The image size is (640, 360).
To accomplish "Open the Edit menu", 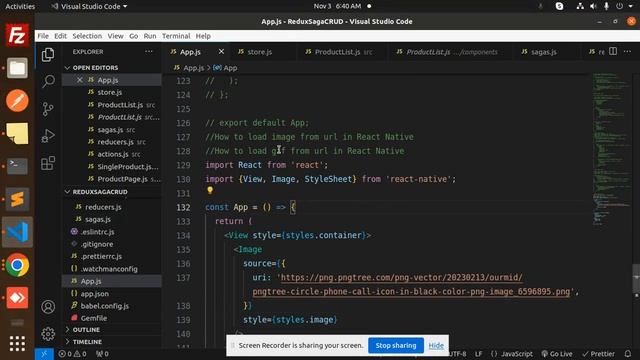I will [60, 36].
